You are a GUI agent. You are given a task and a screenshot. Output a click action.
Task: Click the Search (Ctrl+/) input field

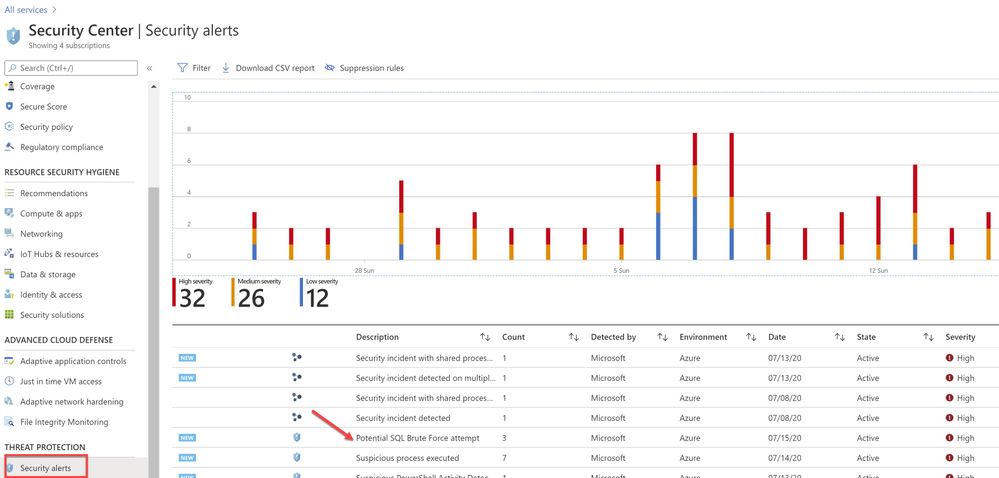(x=71, y=68)
